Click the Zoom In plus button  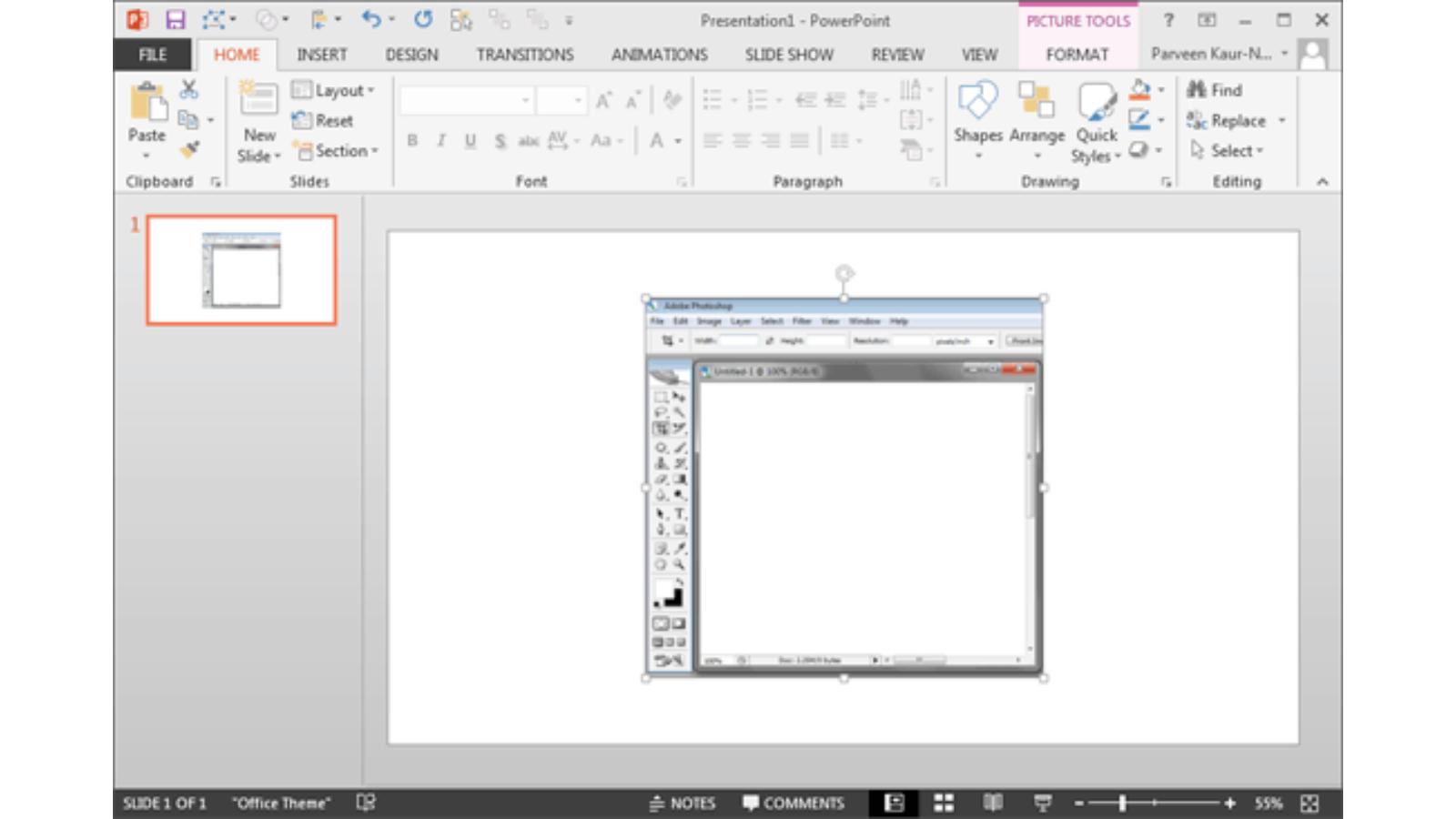[1230, 803]
